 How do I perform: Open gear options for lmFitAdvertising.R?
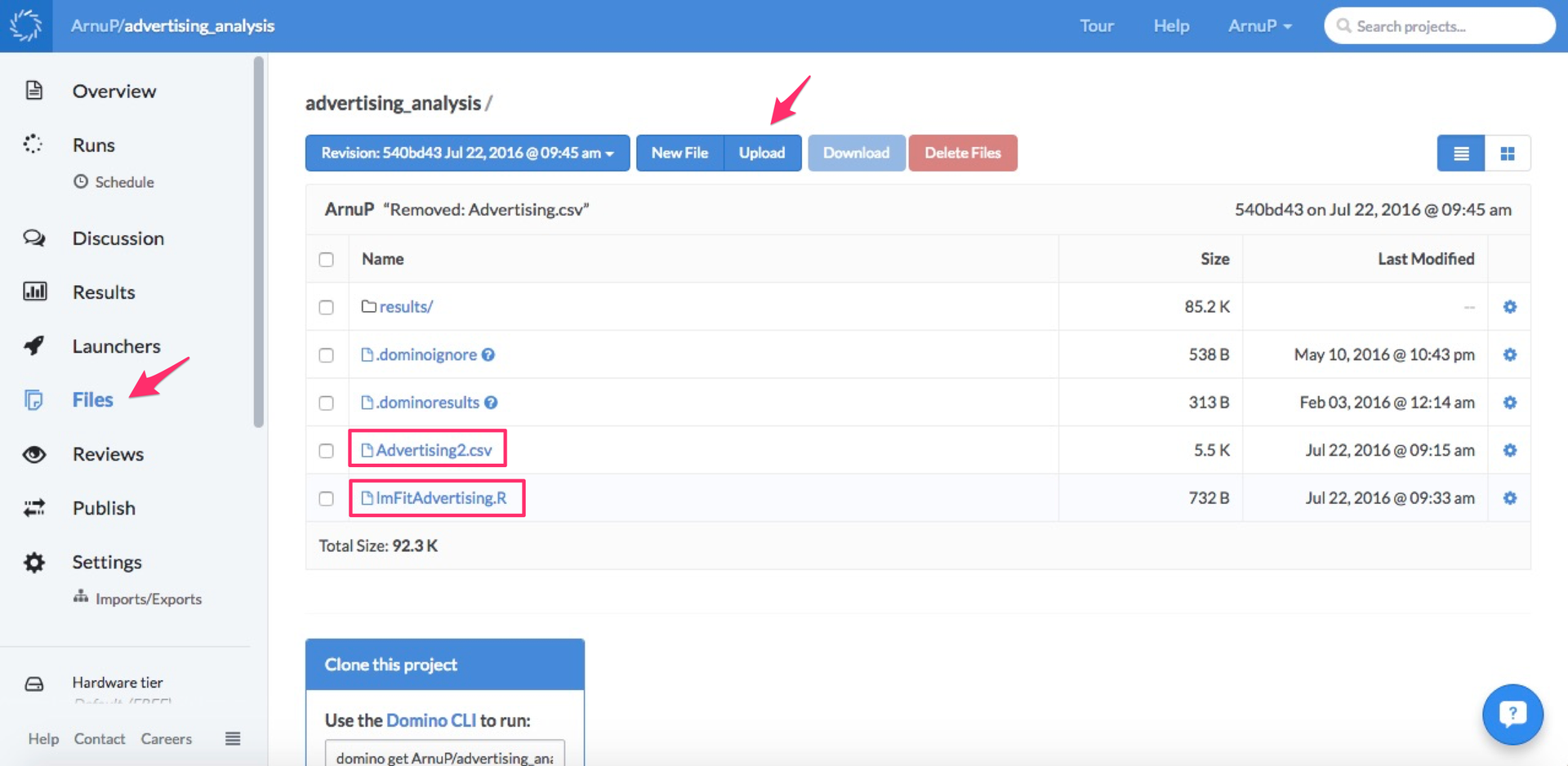pos(1510,497)
